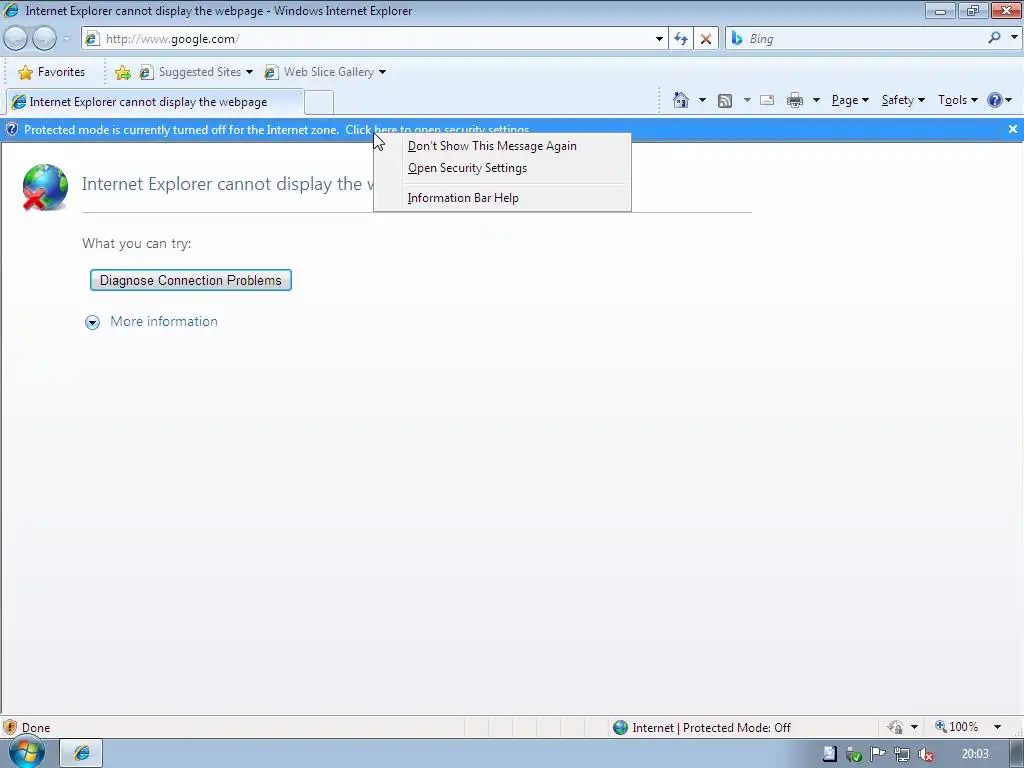This screenshot has width=1024, height=768.
Task: Click the status bar shield icon near Done
Action: (x=10, y=727)
